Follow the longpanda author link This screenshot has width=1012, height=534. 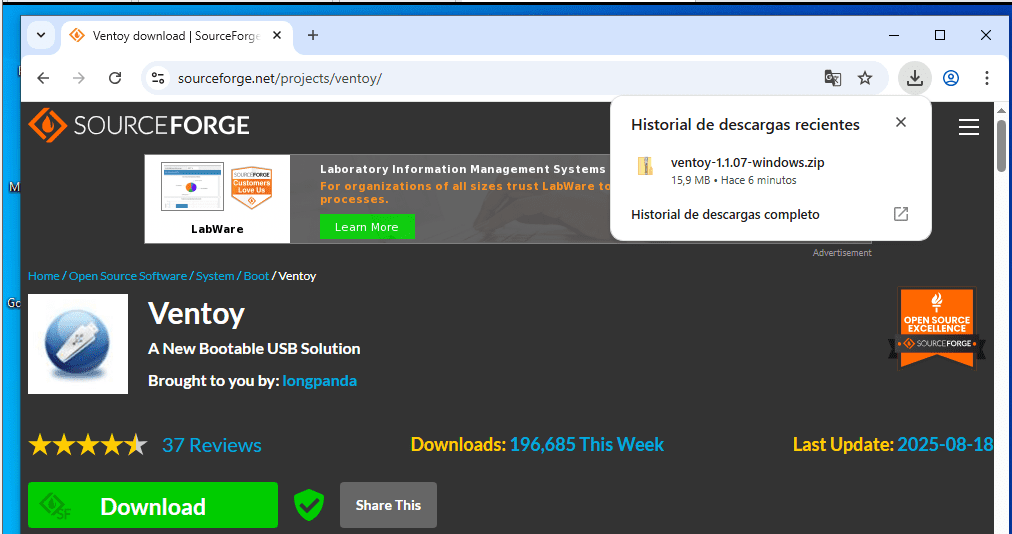319,381
